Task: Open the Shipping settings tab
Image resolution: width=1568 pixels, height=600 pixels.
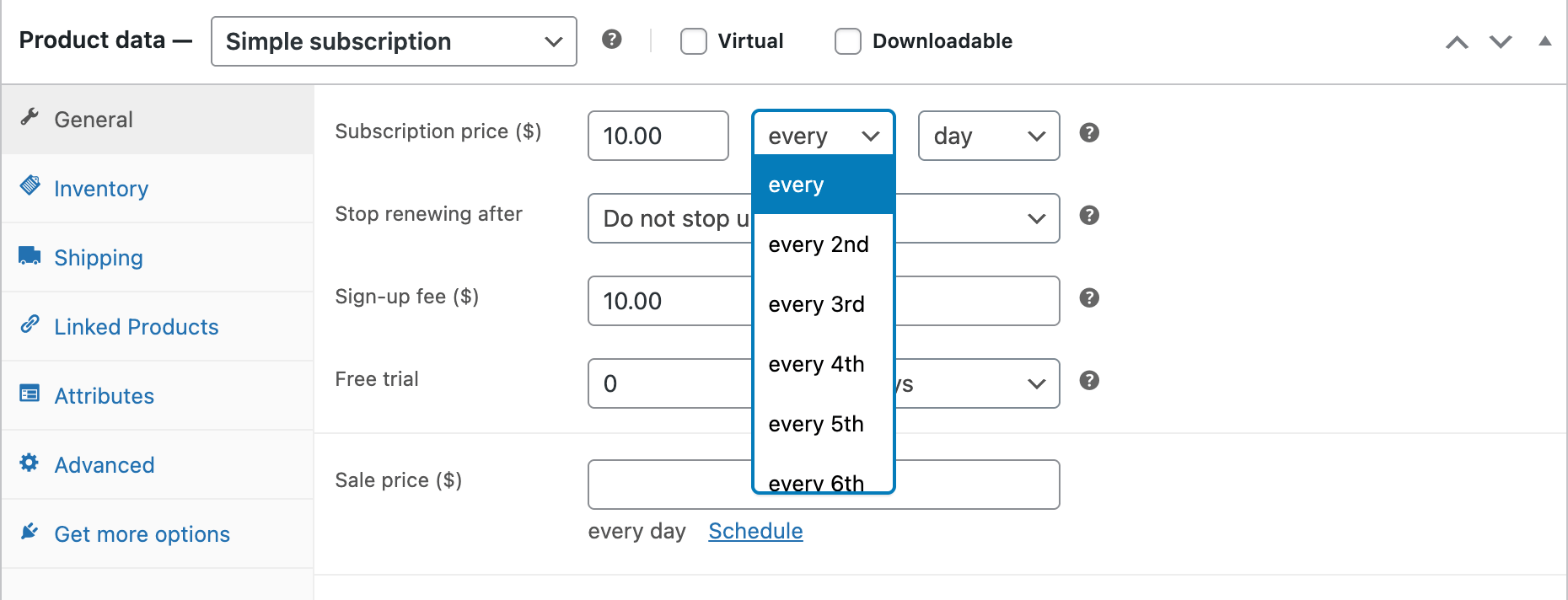Action: pos(158,258)
